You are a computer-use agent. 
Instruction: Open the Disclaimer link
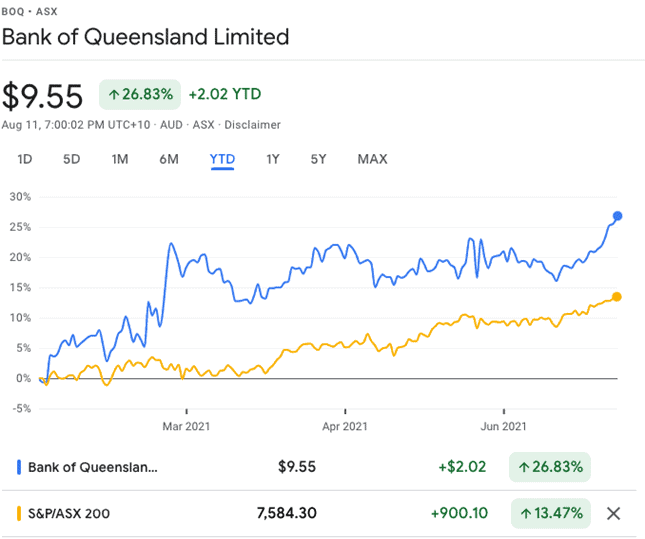pos(252,125)
